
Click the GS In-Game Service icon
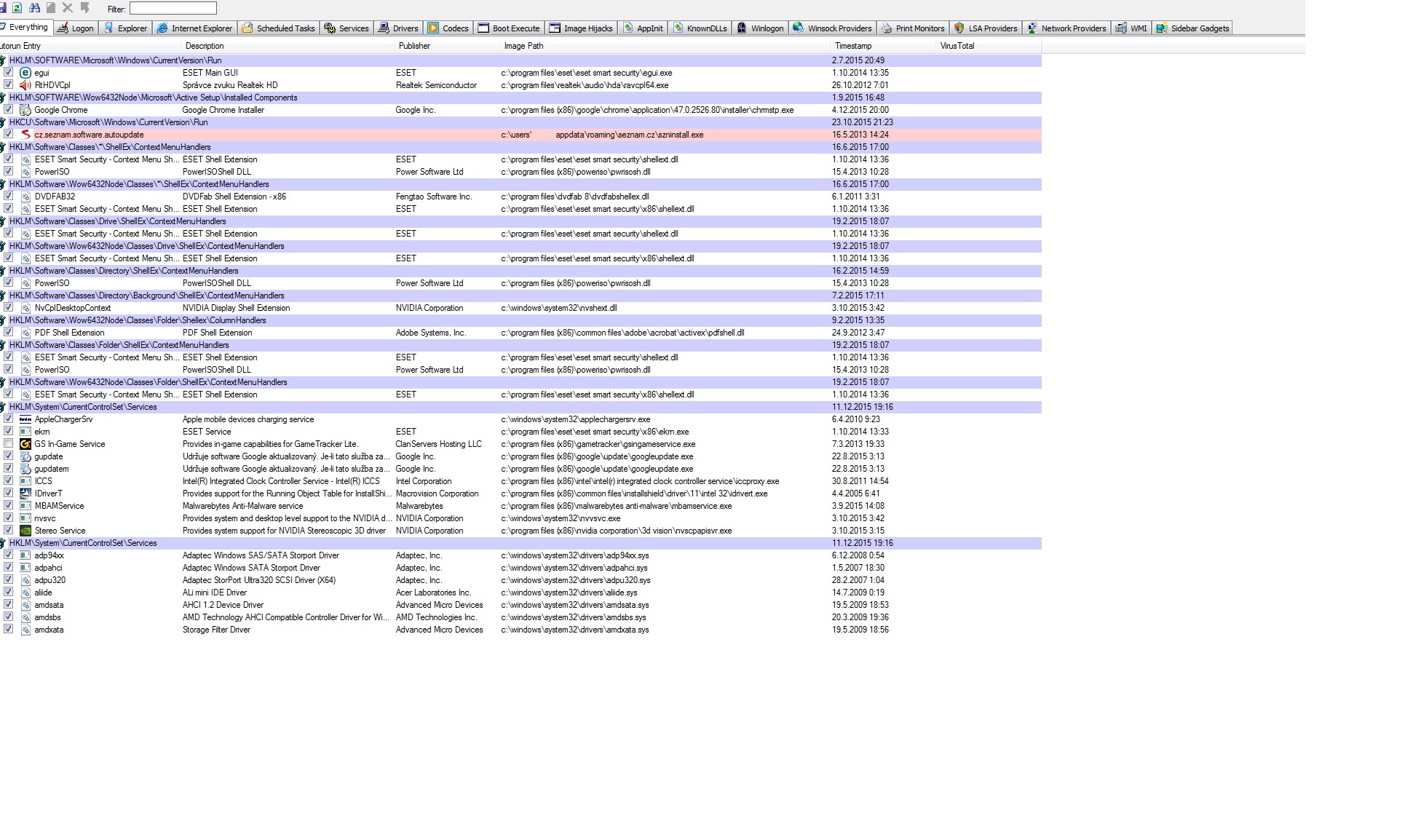(x=25, y=444)
